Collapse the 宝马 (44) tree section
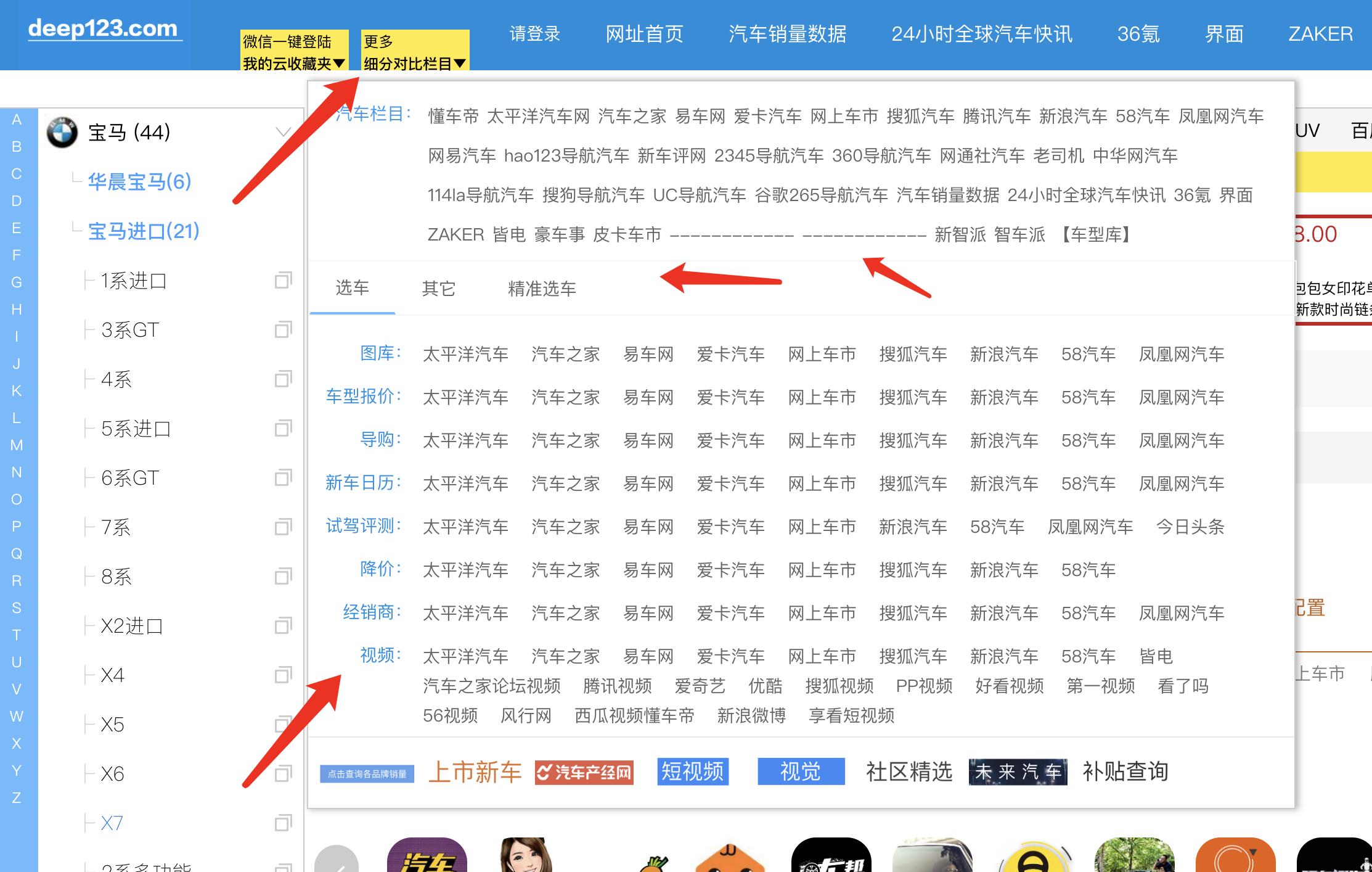The width and height of the screenshot is (1372, 872). coord(283,131)
